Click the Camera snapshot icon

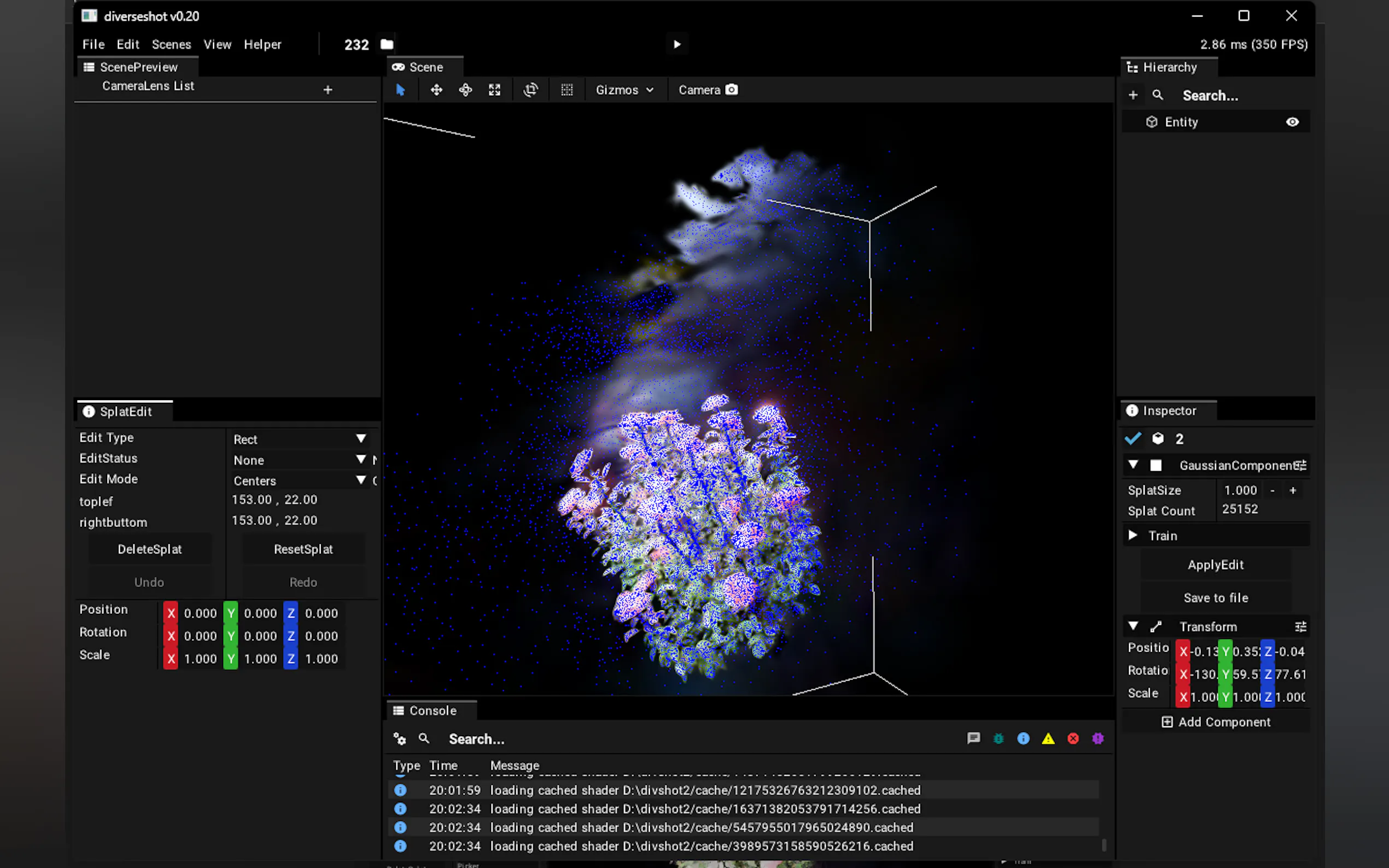point(731,90)
